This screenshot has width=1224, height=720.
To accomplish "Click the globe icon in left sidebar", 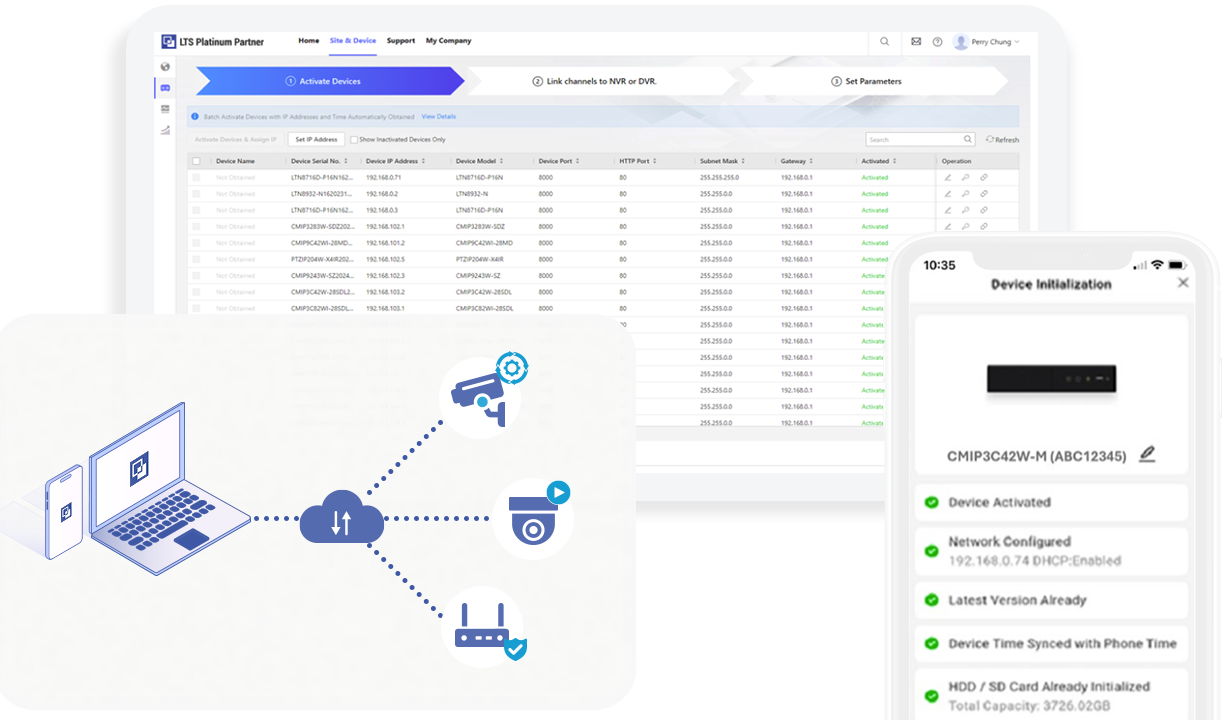I will click(165, 67).
